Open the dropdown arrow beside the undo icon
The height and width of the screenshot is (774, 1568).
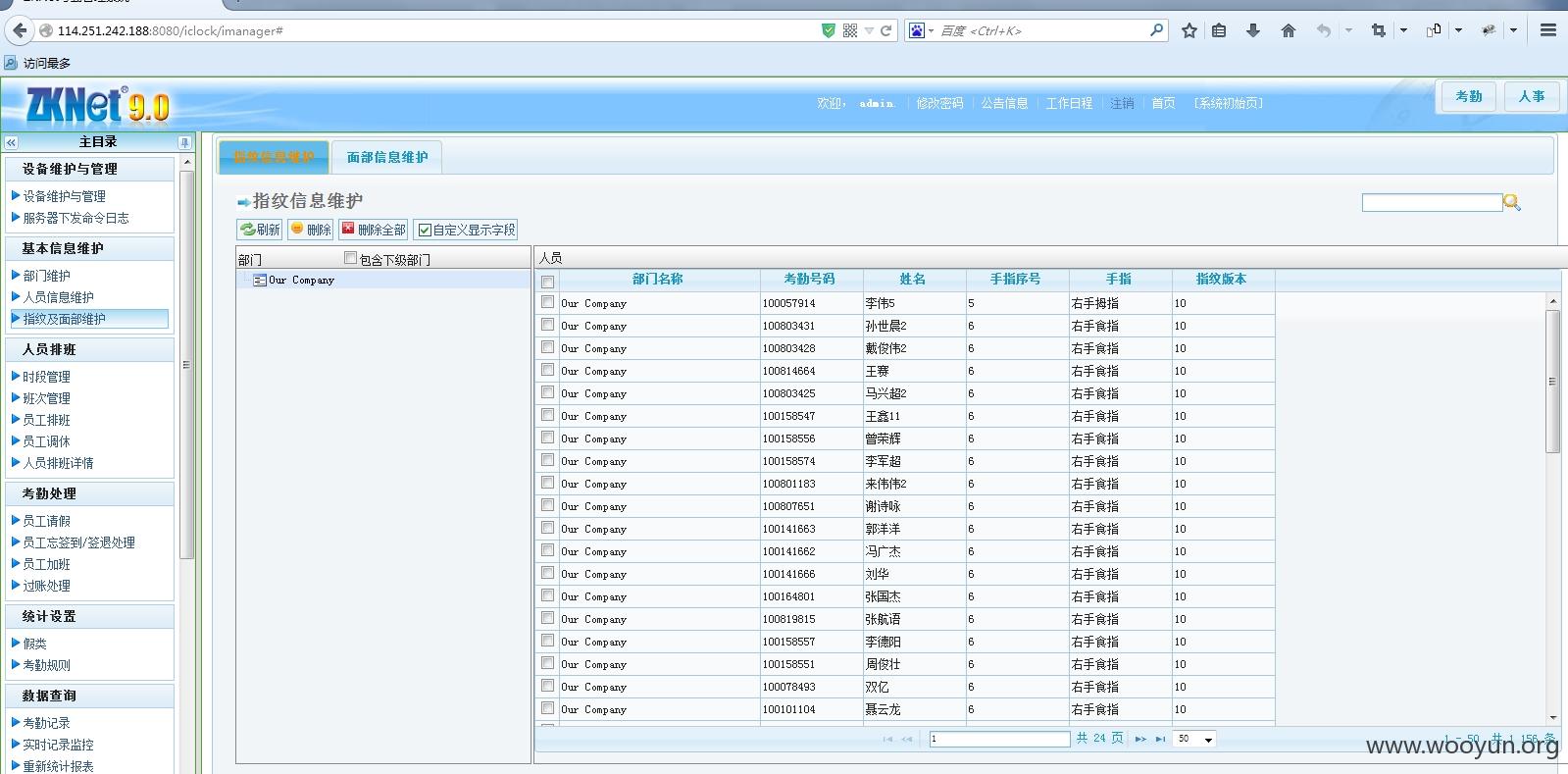point(1348,30)
